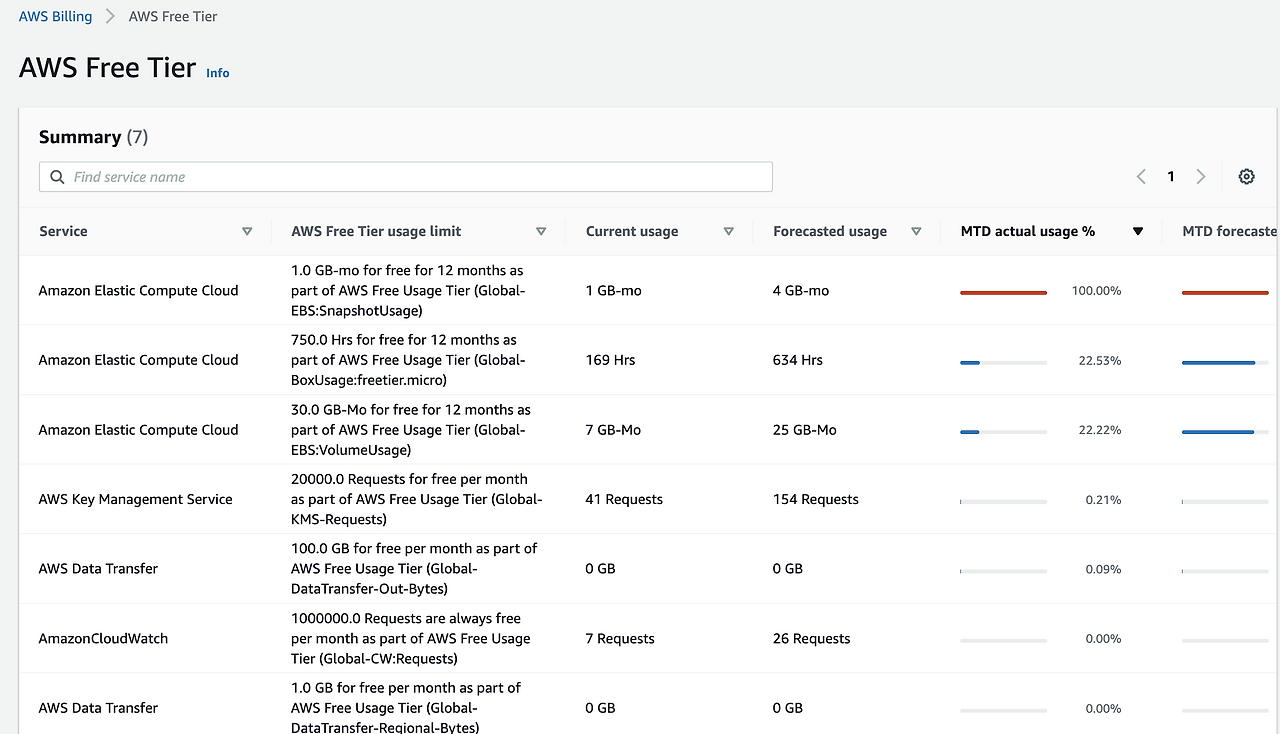Click the Service column header
1280x734 pixels.
[63, 231]
